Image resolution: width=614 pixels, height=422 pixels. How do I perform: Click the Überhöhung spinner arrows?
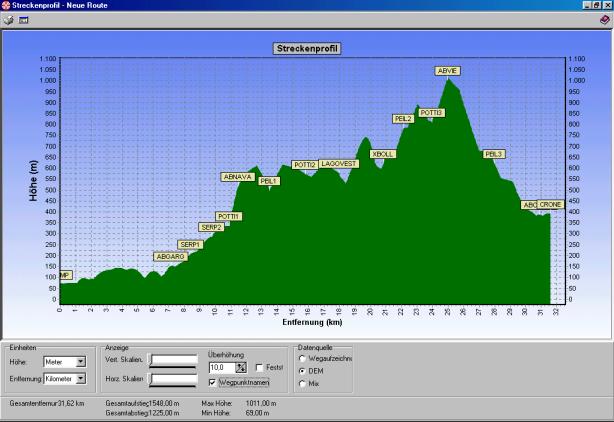241,368
